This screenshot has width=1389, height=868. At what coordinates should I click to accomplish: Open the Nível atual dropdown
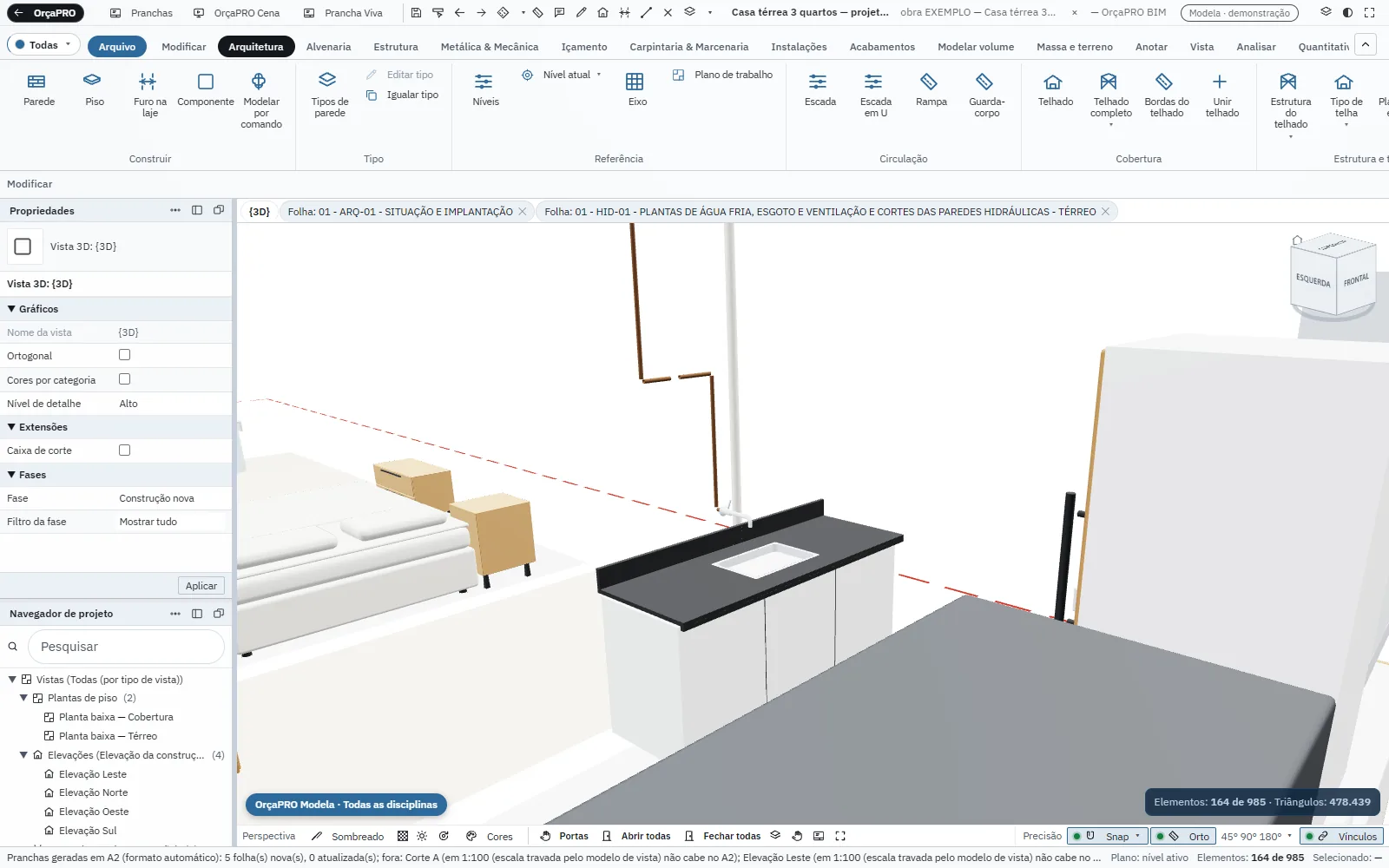tap(562, 75)
